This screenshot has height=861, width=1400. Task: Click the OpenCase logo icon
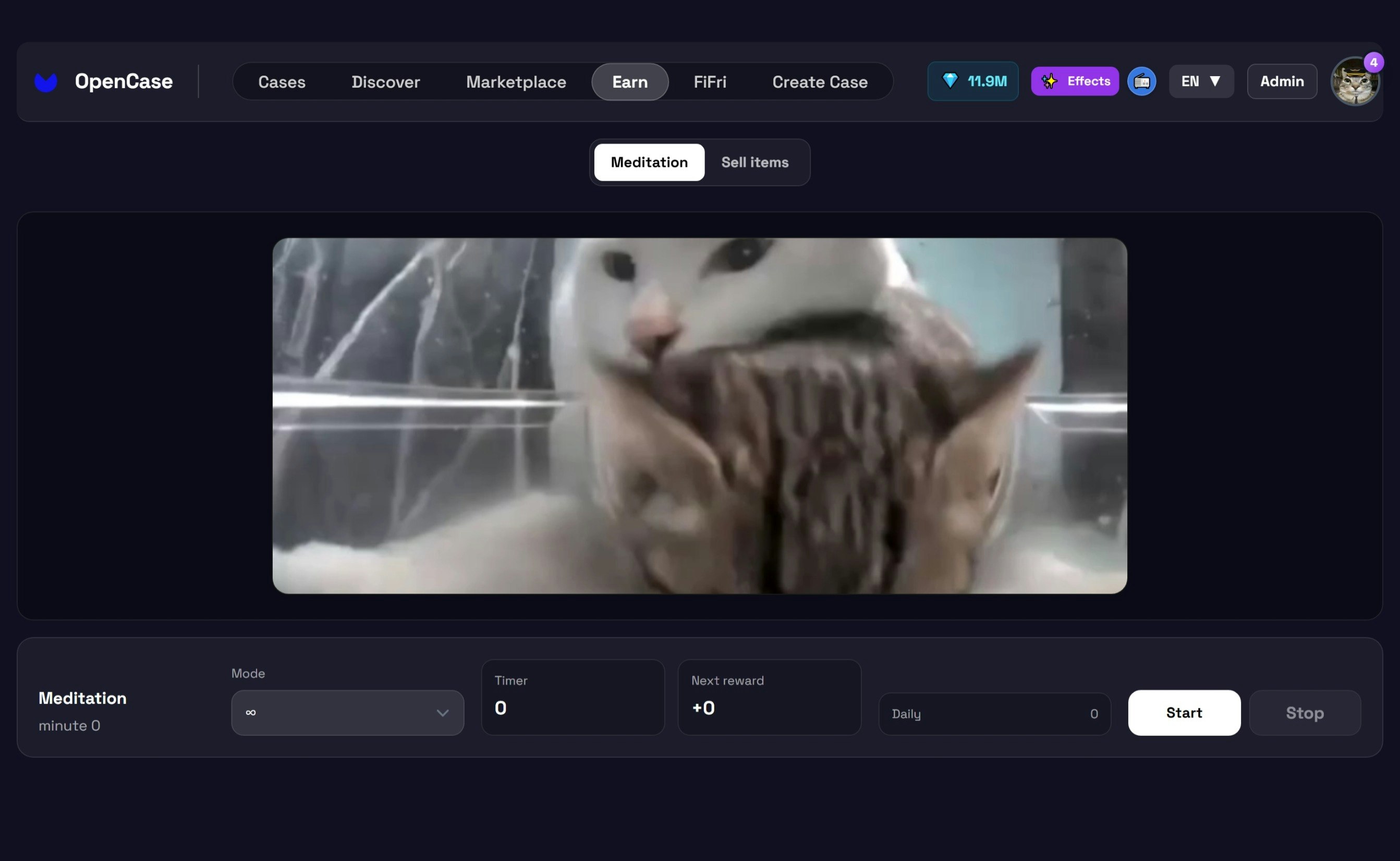click(46, 81)
